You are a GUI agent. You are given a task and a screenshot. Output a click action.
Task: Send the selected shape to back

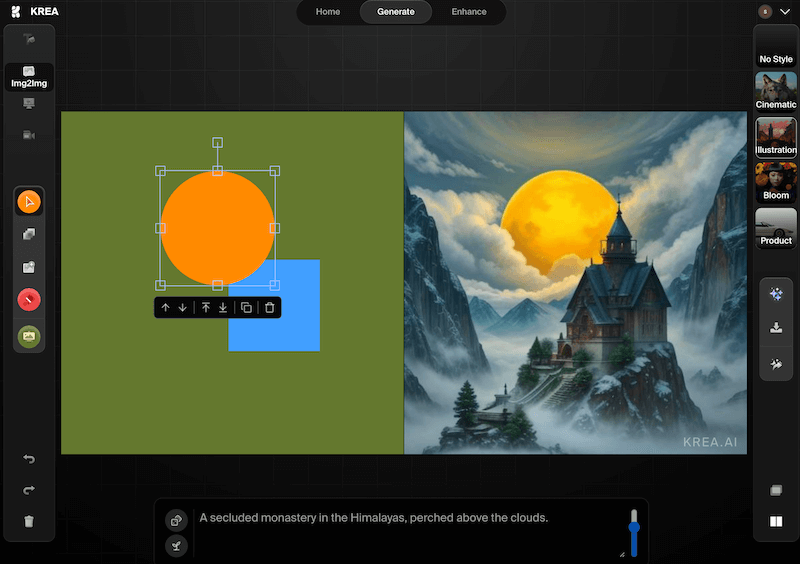pos(223,308)
